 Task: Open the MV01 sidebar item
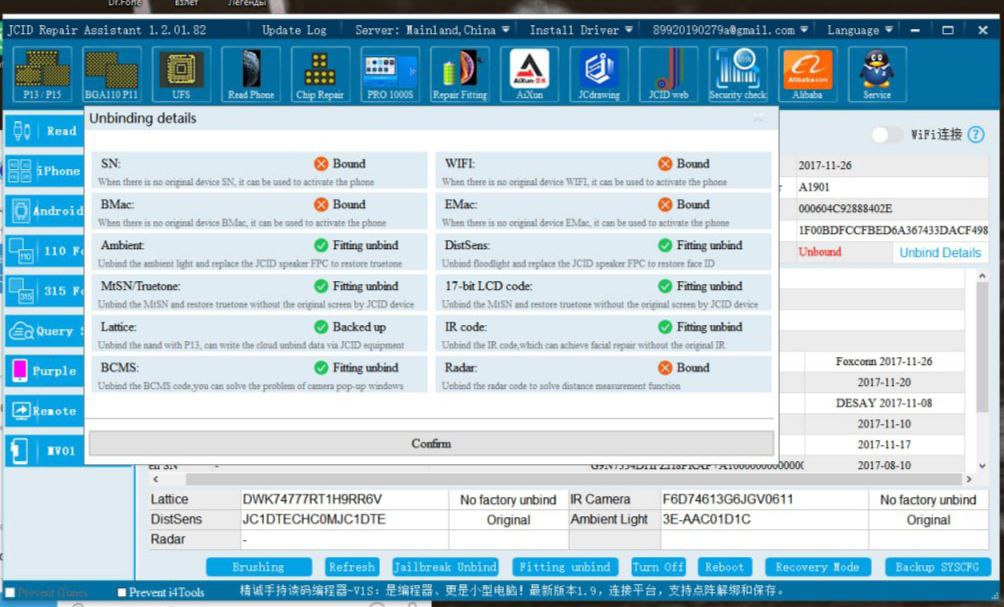45,451
